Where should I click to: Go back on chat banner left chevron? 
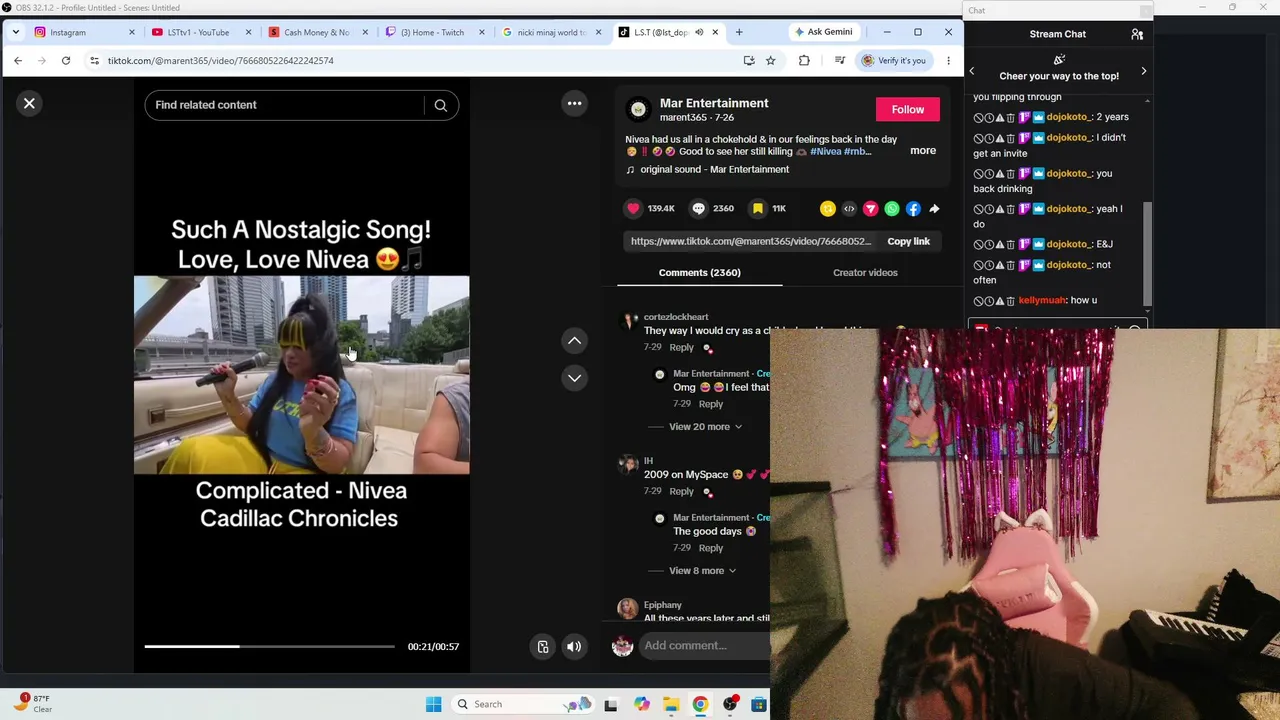pyautogui.click(x=972, y=71)
